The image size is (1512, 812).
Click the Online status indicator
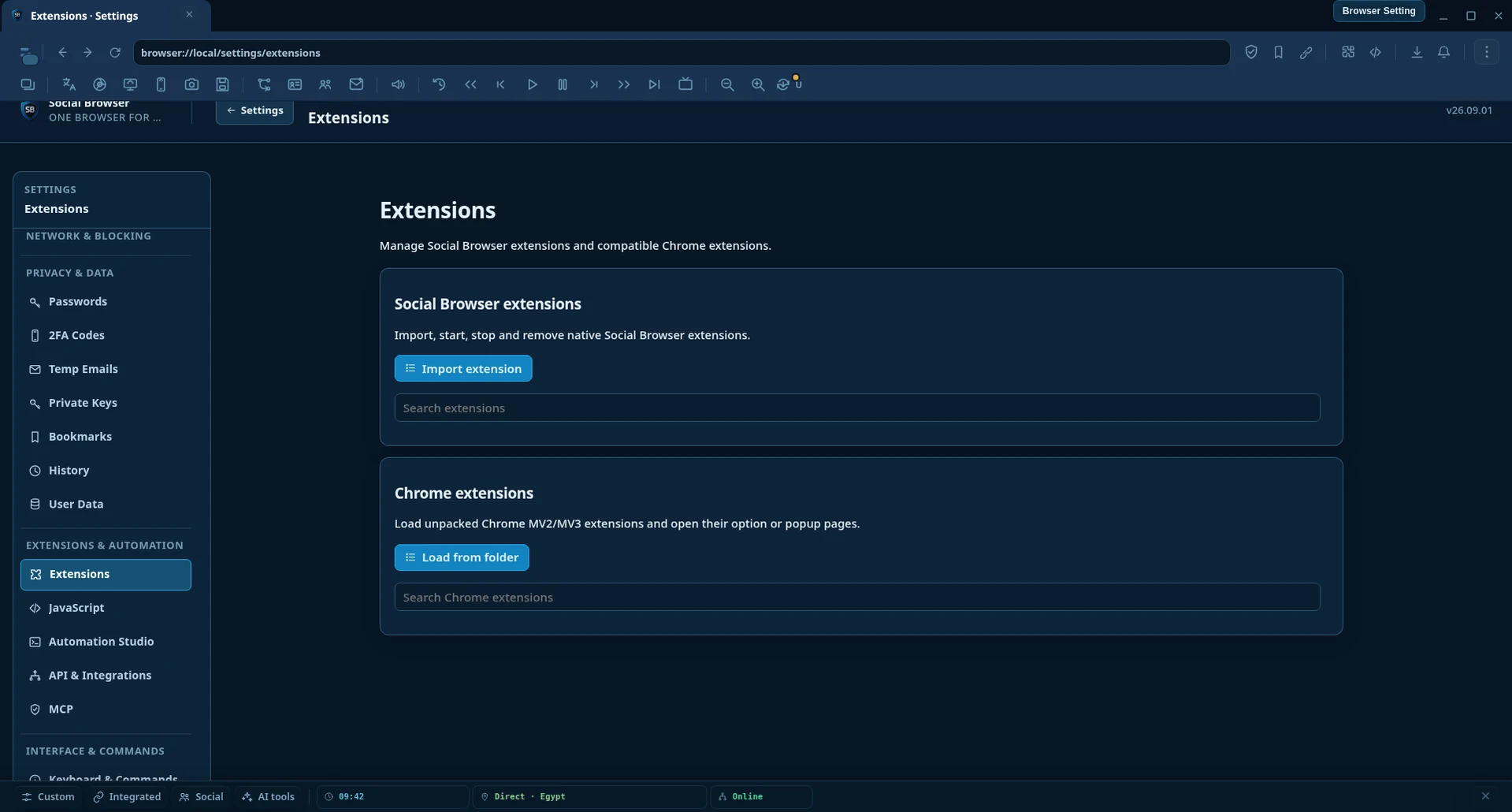761,797
